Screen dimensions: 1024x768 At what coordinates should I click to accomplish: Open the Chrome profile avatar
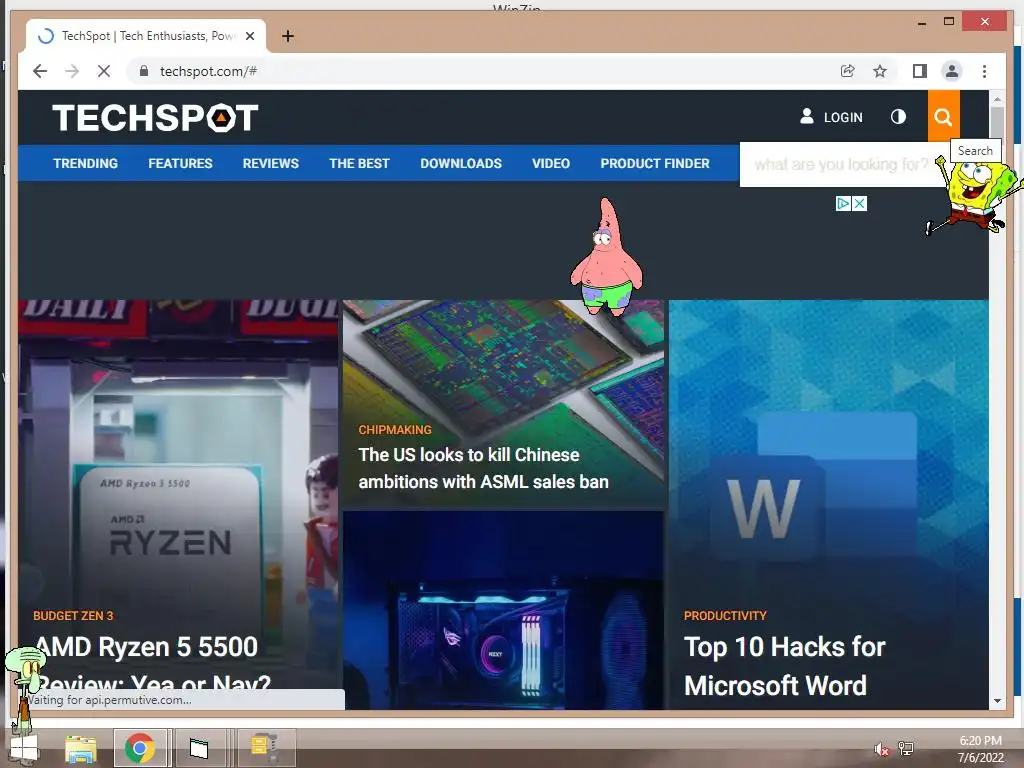(x=952, y=71)
